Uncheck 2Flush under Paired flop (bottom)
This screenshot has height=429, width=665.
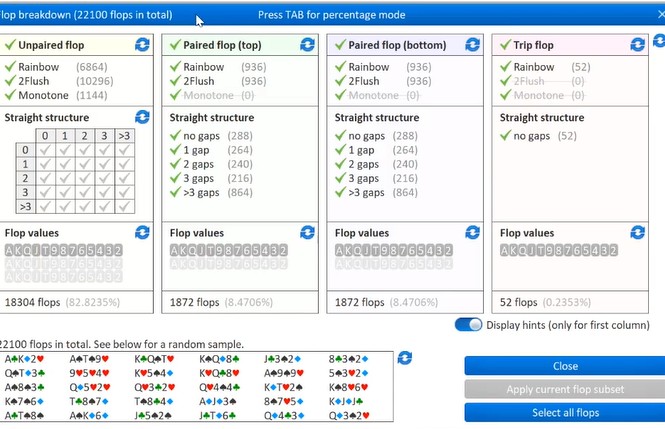click(x=340, y=81)
